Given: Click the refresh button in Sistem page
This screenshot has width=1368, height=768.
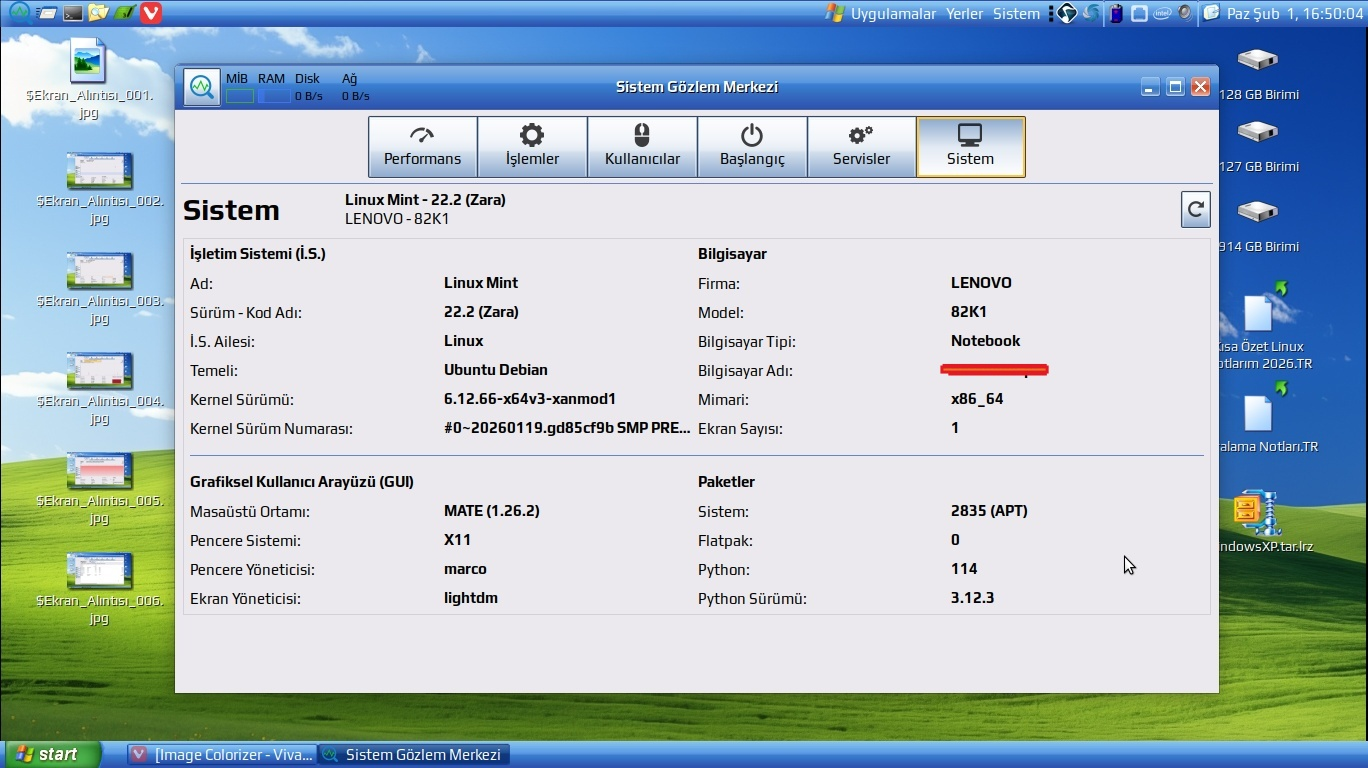Looking at the screenshot, I should (x=1195, y=210).
